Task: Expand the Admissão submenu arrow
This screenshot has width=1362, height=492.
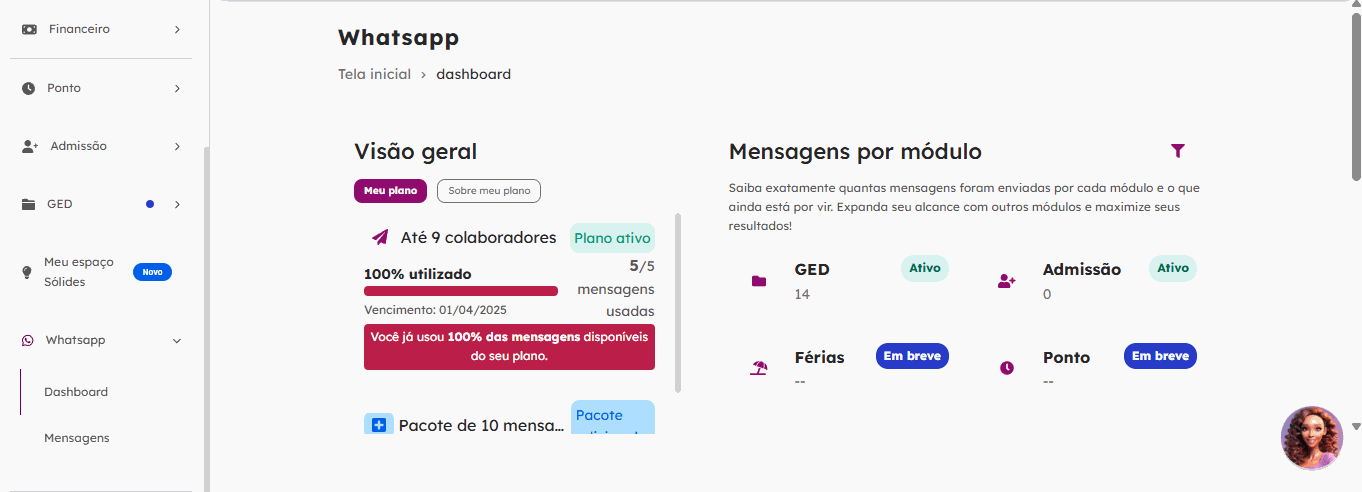Action: click(177, 147)
